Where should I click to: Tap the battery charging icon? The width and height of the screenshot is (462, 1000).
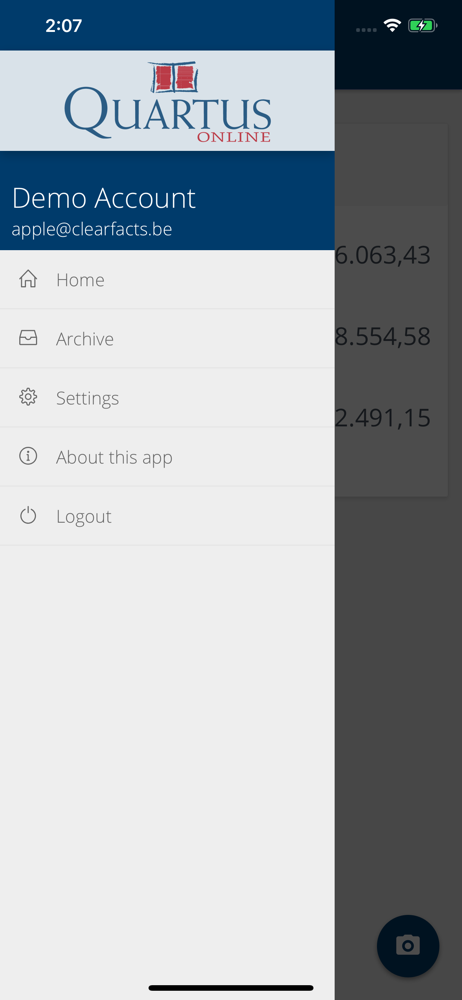[x=422, y=26]
